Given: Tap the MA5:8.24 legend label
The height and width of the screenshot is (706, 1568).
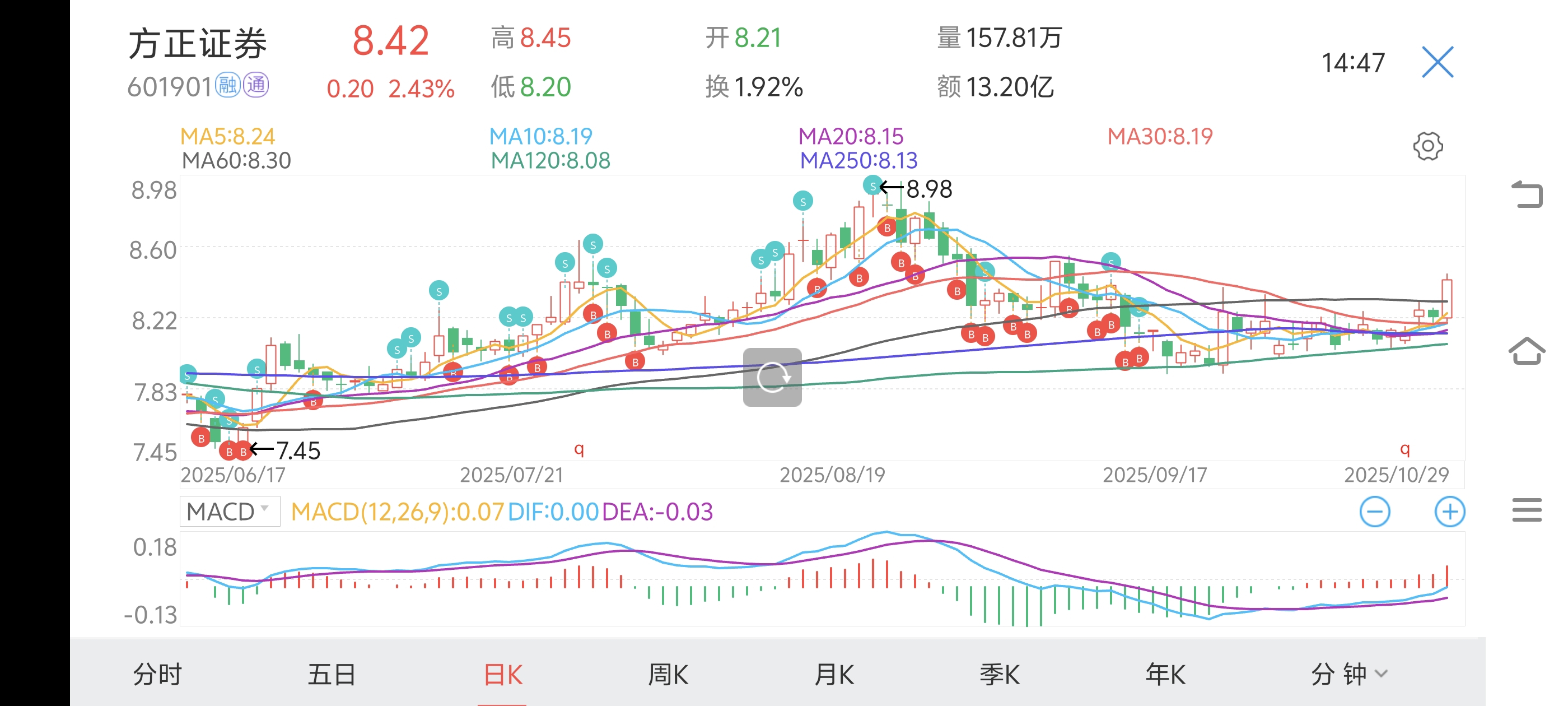Looking at the screenshot, I should [x=228, y=136].
